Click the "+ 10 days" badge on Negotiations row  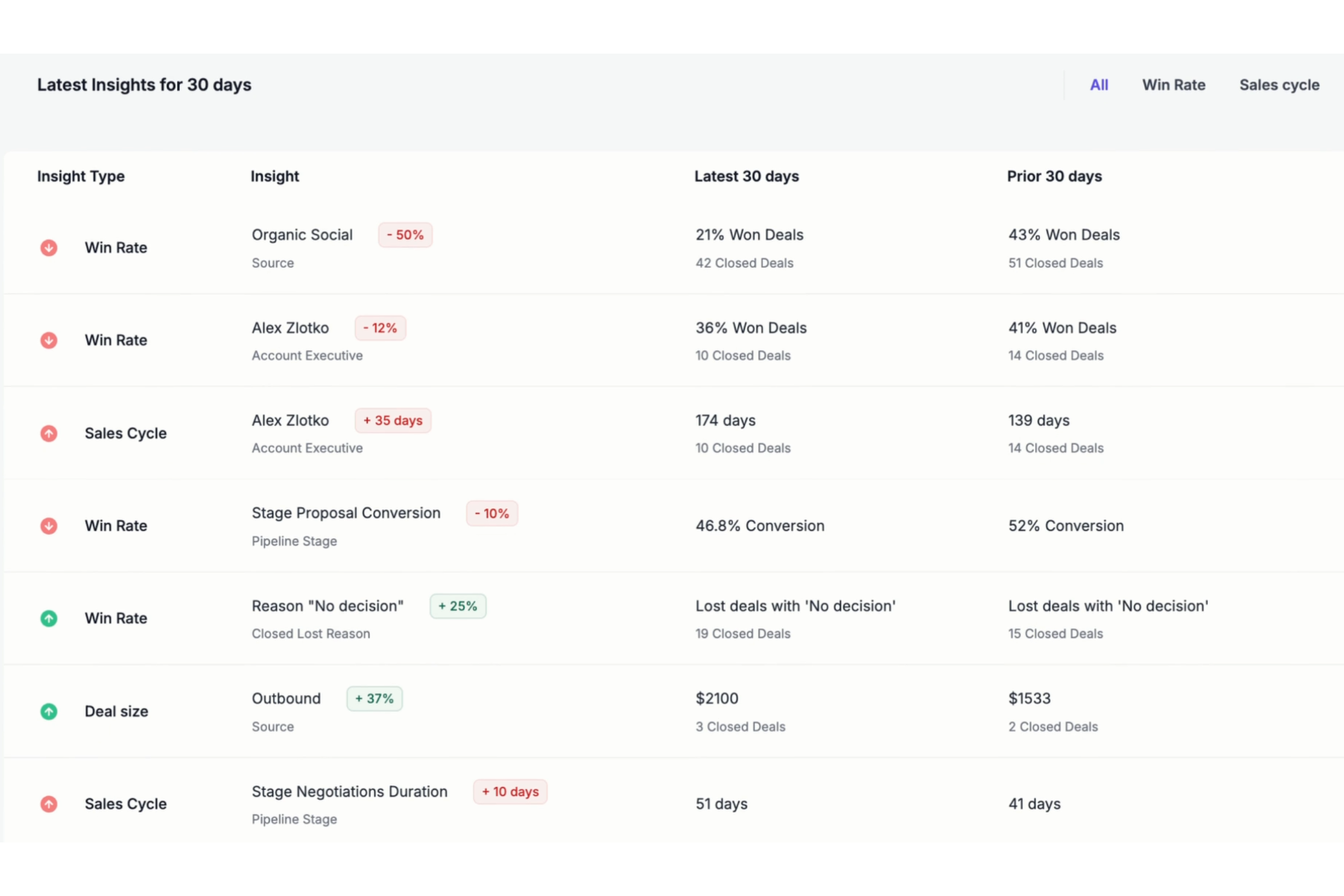tap(510, 792)
